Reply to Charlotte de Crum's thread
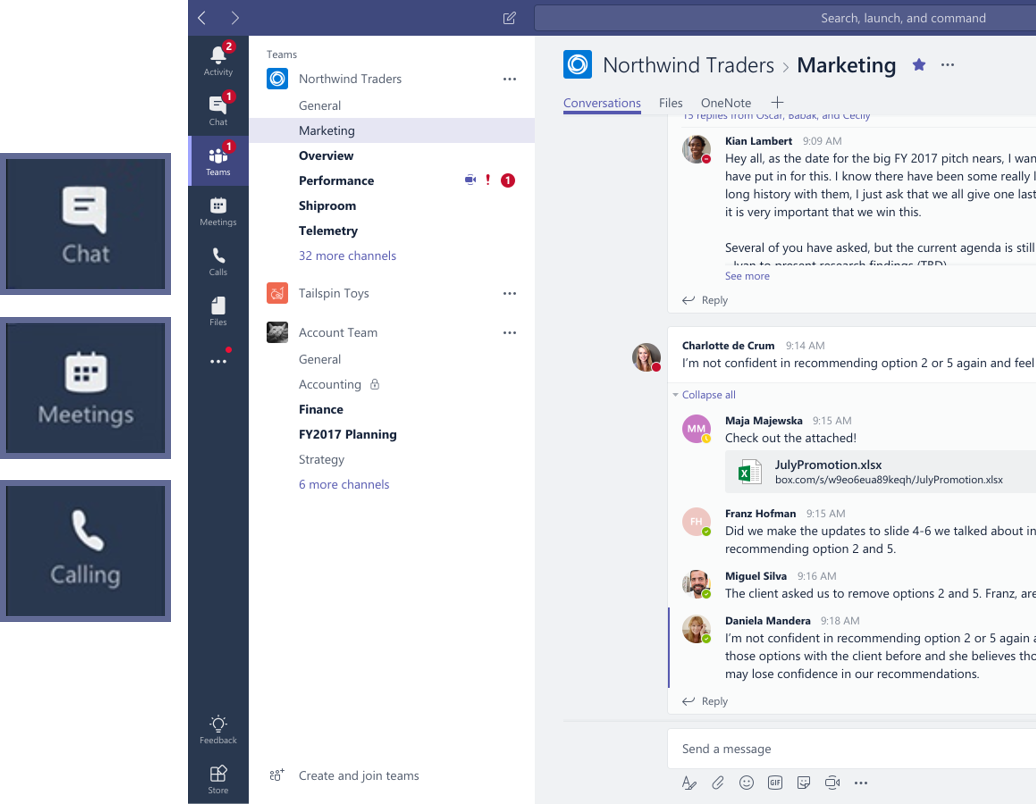Viewport: 1036px width, 804px height. pyautogui.click(x=705, y=701)
